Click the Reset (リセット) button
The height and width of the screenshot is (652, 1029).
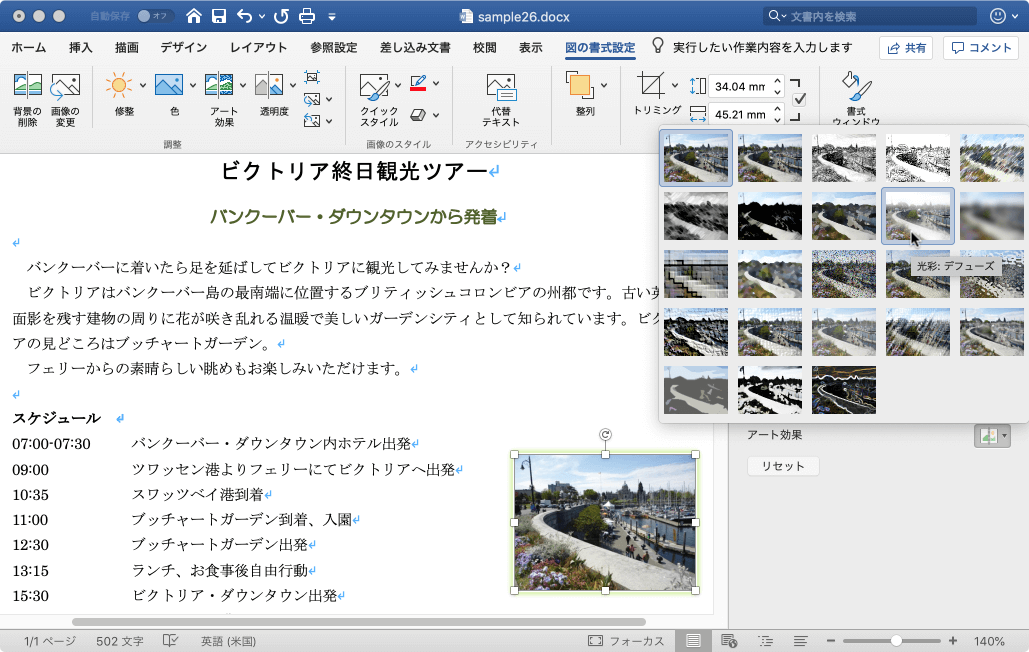(x=783, y=467)
